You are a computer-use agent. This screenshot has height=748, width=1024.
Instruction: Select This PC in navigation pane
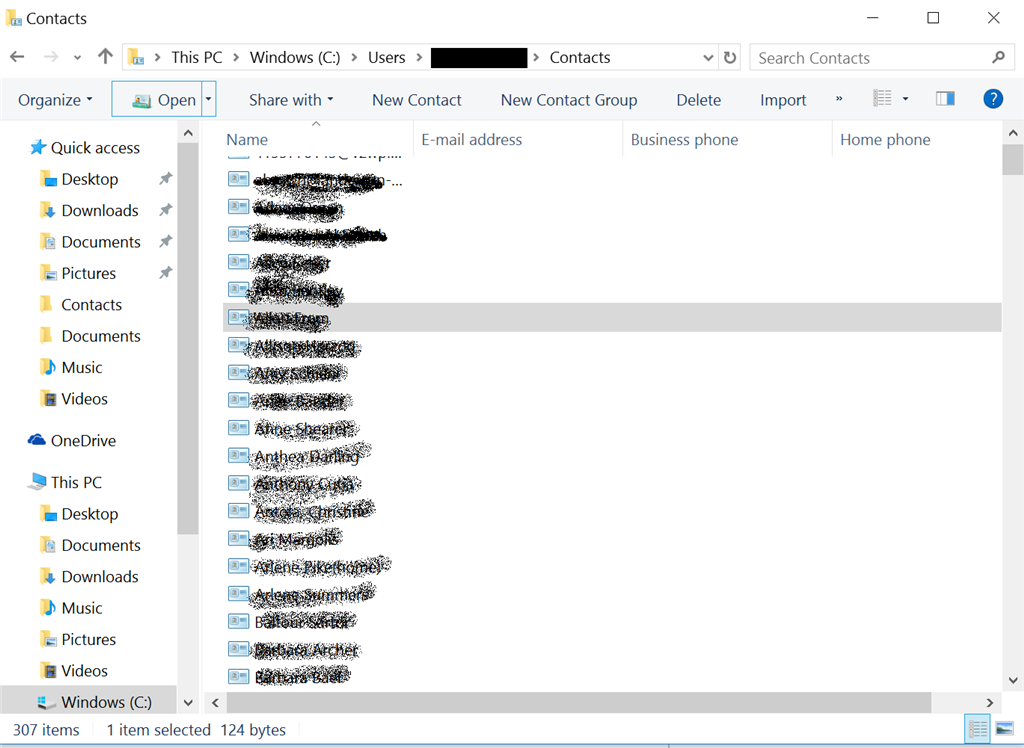click(76, 482)
